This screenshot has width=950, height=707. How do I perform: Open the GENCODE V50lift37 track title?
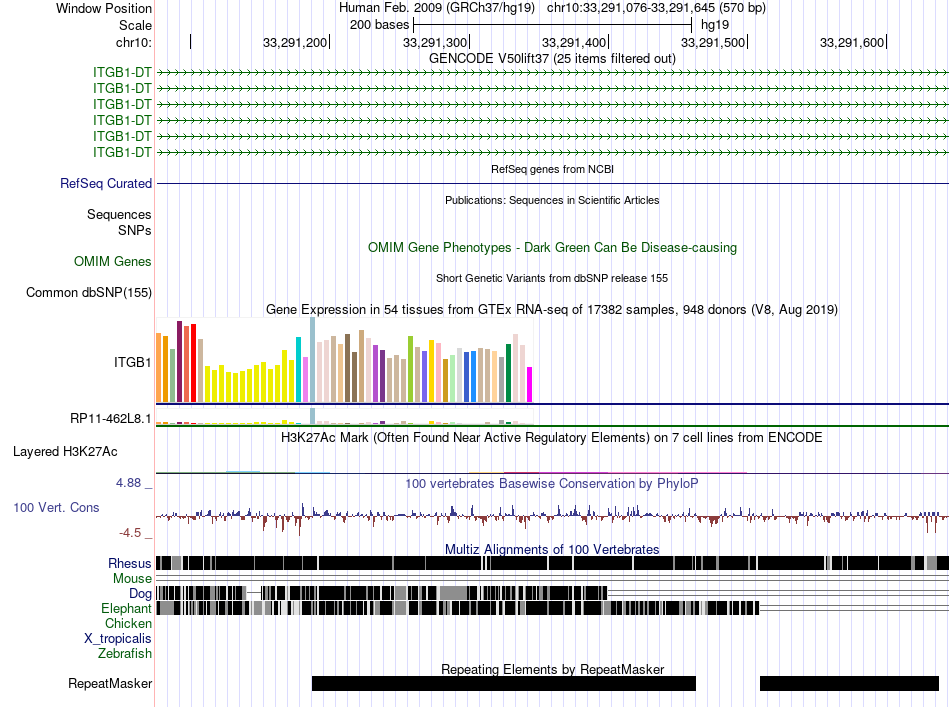[x=552, y=58]
